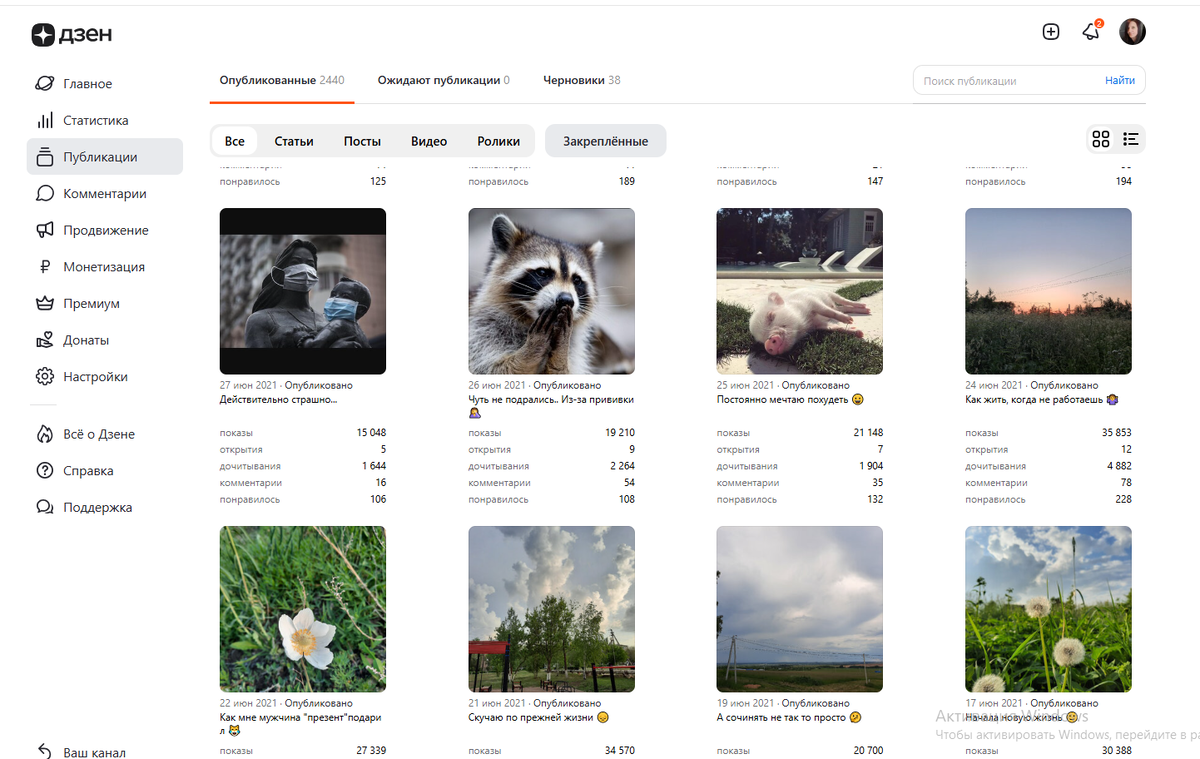Viewport: 1200px width, 759px height.
Task: Open the piglet on grass thumbnail
Action: tap(800, 291)
